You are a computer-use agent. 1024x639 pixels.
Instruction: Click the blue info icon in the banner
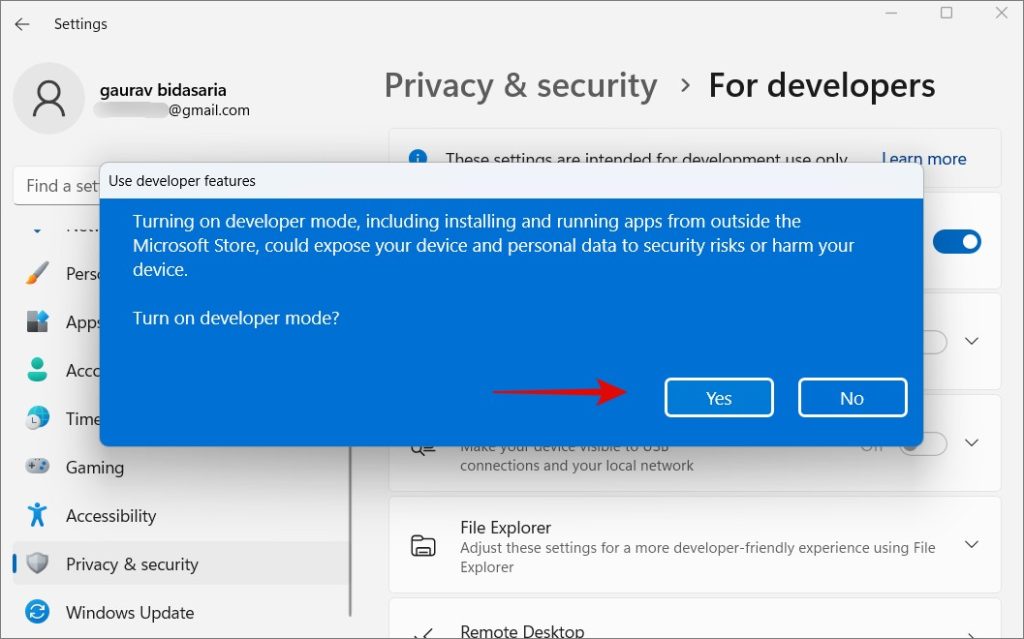click(418, 157)
